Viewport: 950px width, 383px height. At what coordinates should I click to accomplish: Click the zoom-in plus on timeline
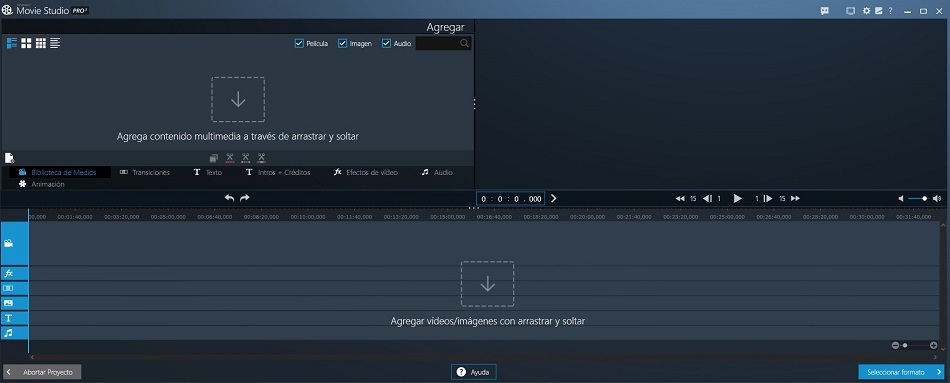[934, 345]
